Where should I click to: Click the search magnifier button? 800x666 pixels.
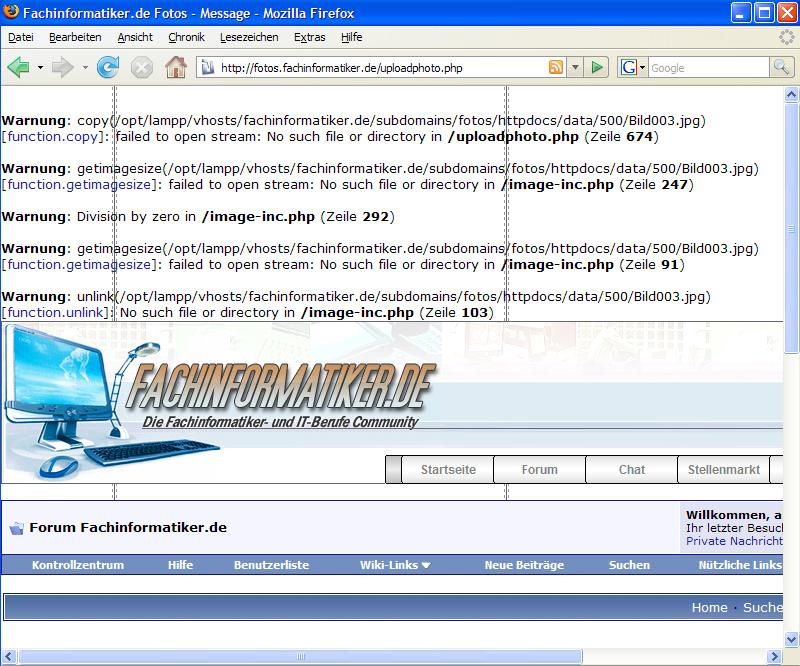[781, 67]
